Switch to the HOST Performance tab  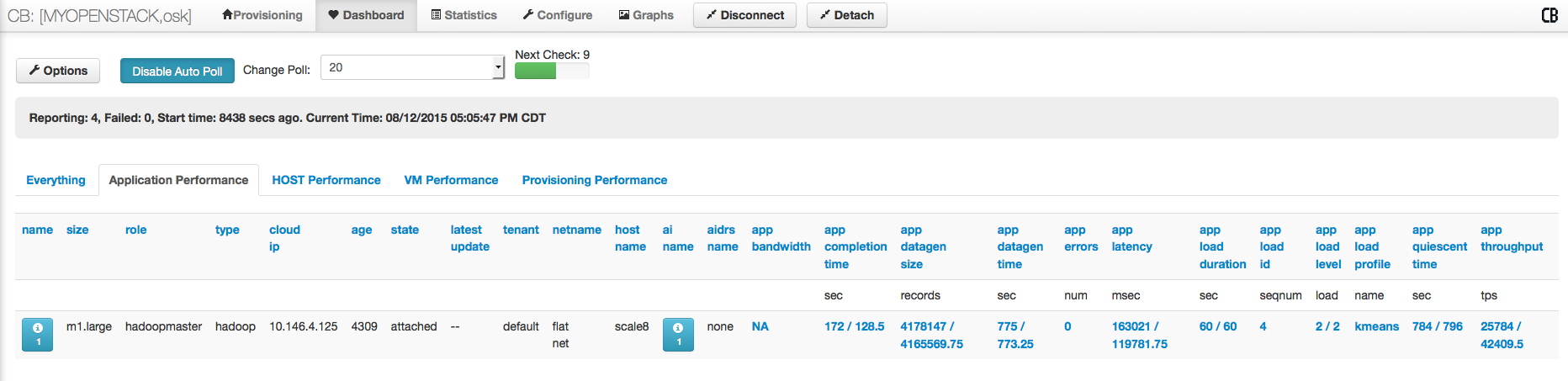point(326,180)
